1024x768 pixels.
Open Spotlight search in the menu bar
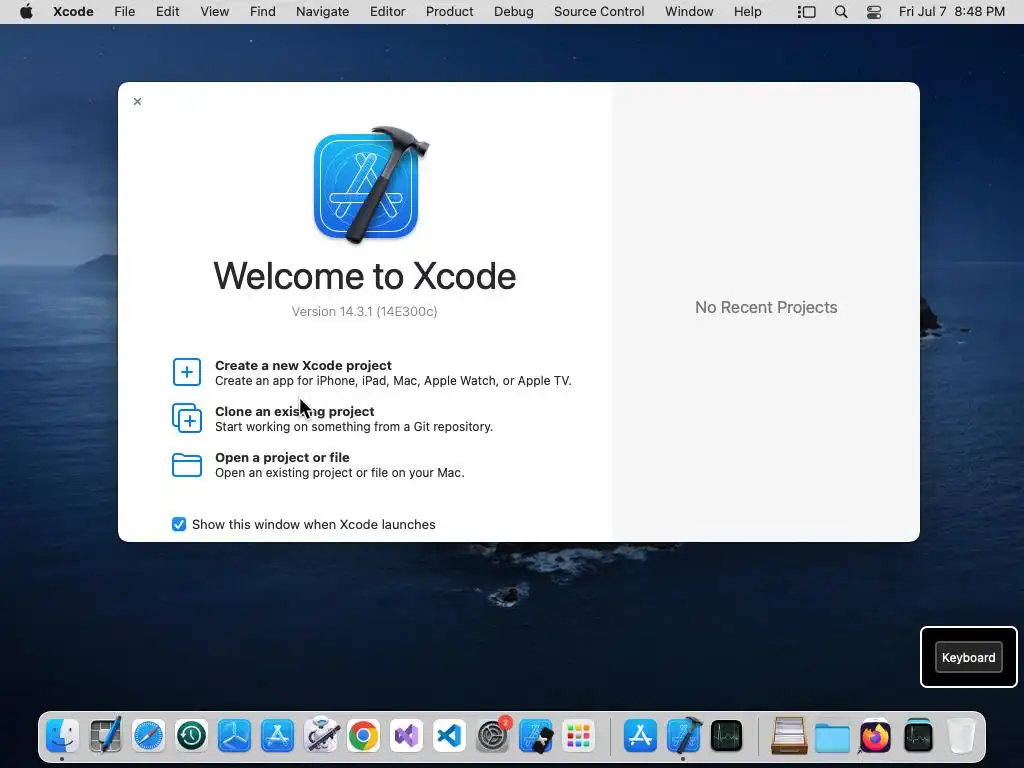point(841,12)
